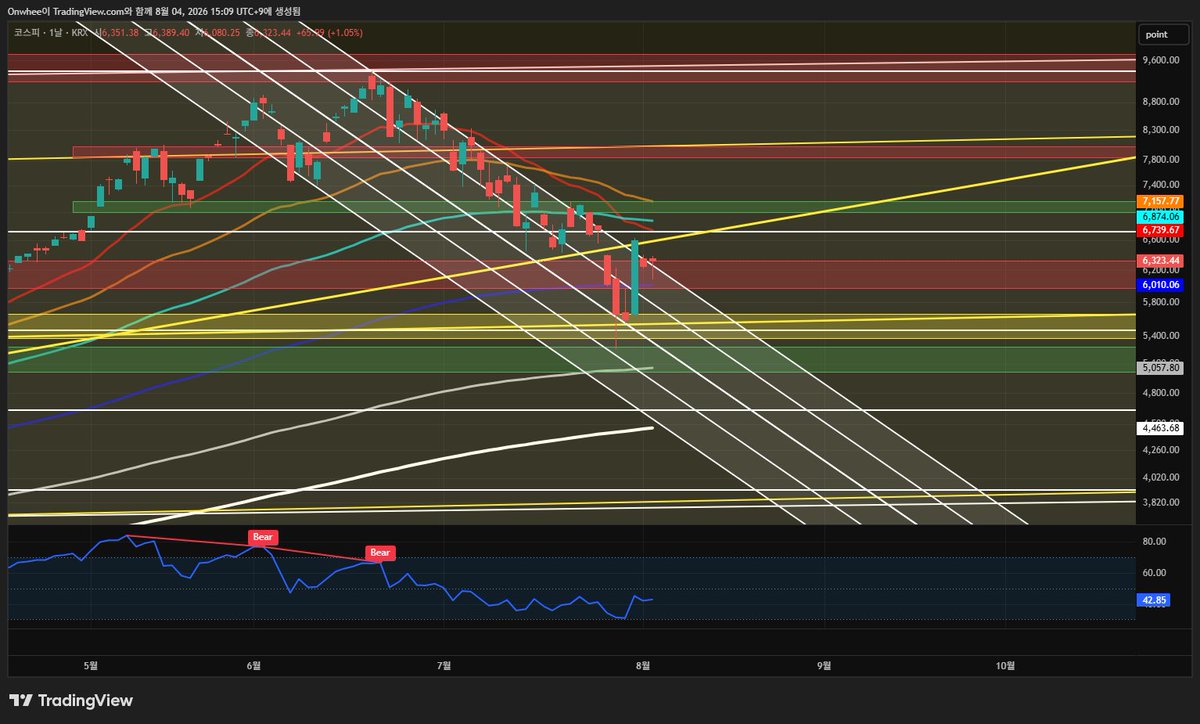Click the 8,300.00 price axis tick
This screenshot has width=1200, height=724.
click(x=1162, y=130)
